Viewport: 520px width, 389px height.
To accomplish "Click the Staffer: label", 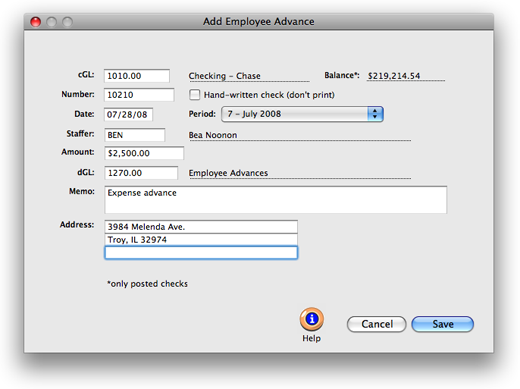I will tap(80, 134).
